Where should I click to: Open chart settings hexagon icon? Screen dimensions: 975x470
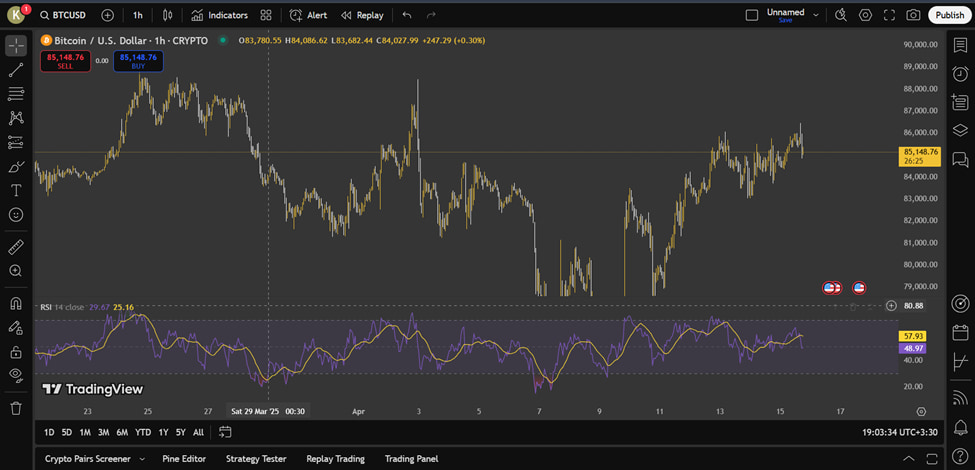tap(866, 15)
